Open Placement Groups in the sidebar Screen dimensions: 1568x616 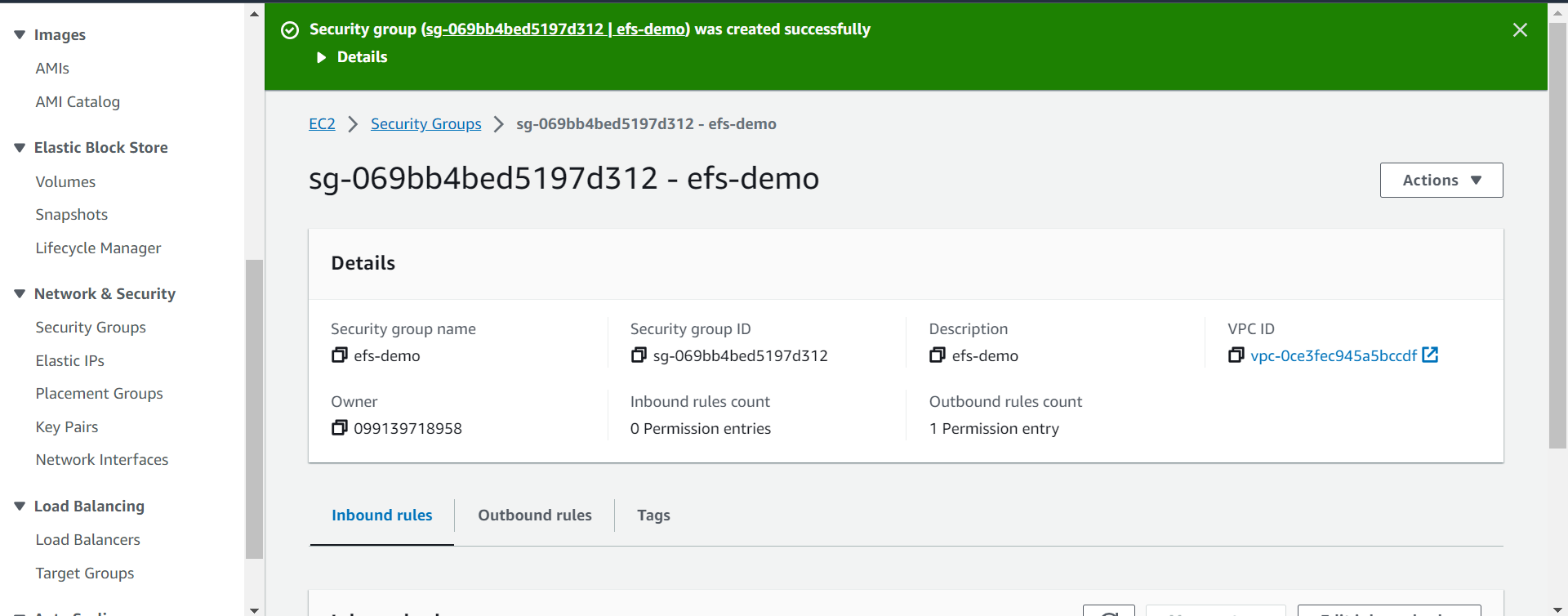(100, 394)
